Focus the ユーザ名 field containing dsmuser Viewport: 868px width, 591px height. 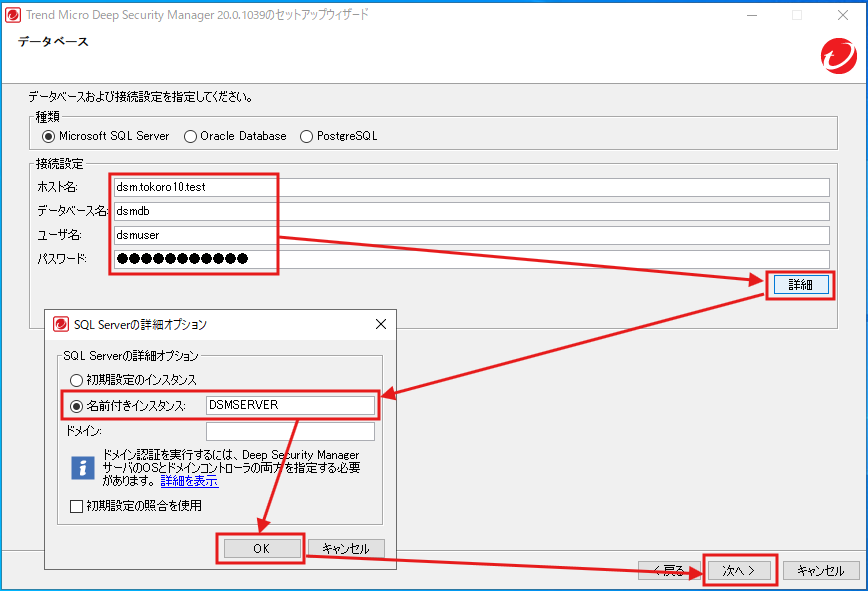471,235
